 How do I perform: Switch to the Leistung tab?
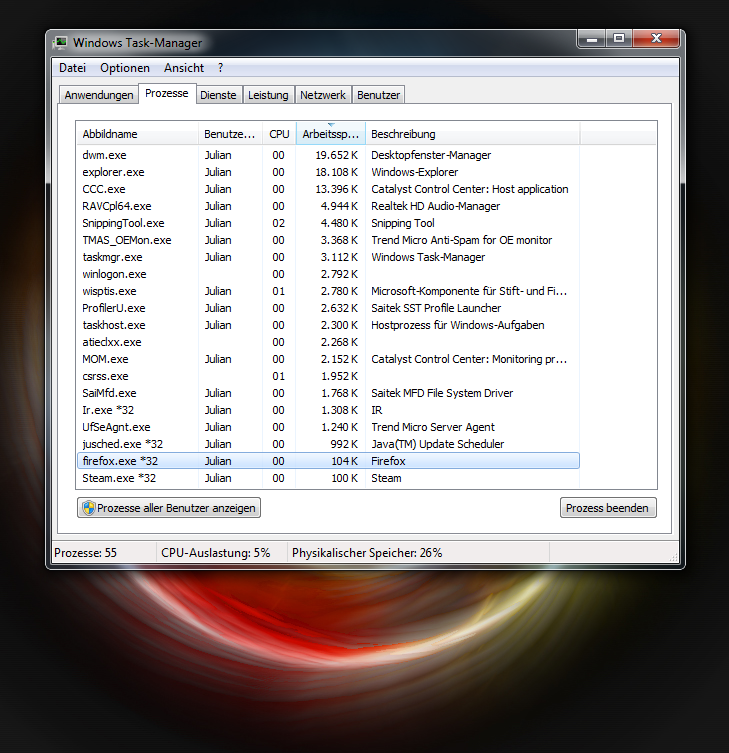pyautogui.click(x=268, y=95)
